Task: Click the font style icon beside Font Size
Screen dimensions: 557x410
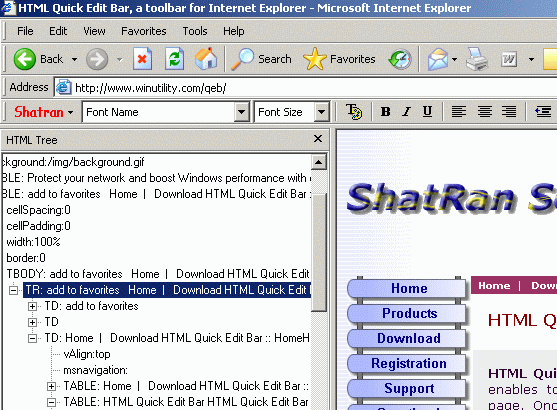Action: 354,112
